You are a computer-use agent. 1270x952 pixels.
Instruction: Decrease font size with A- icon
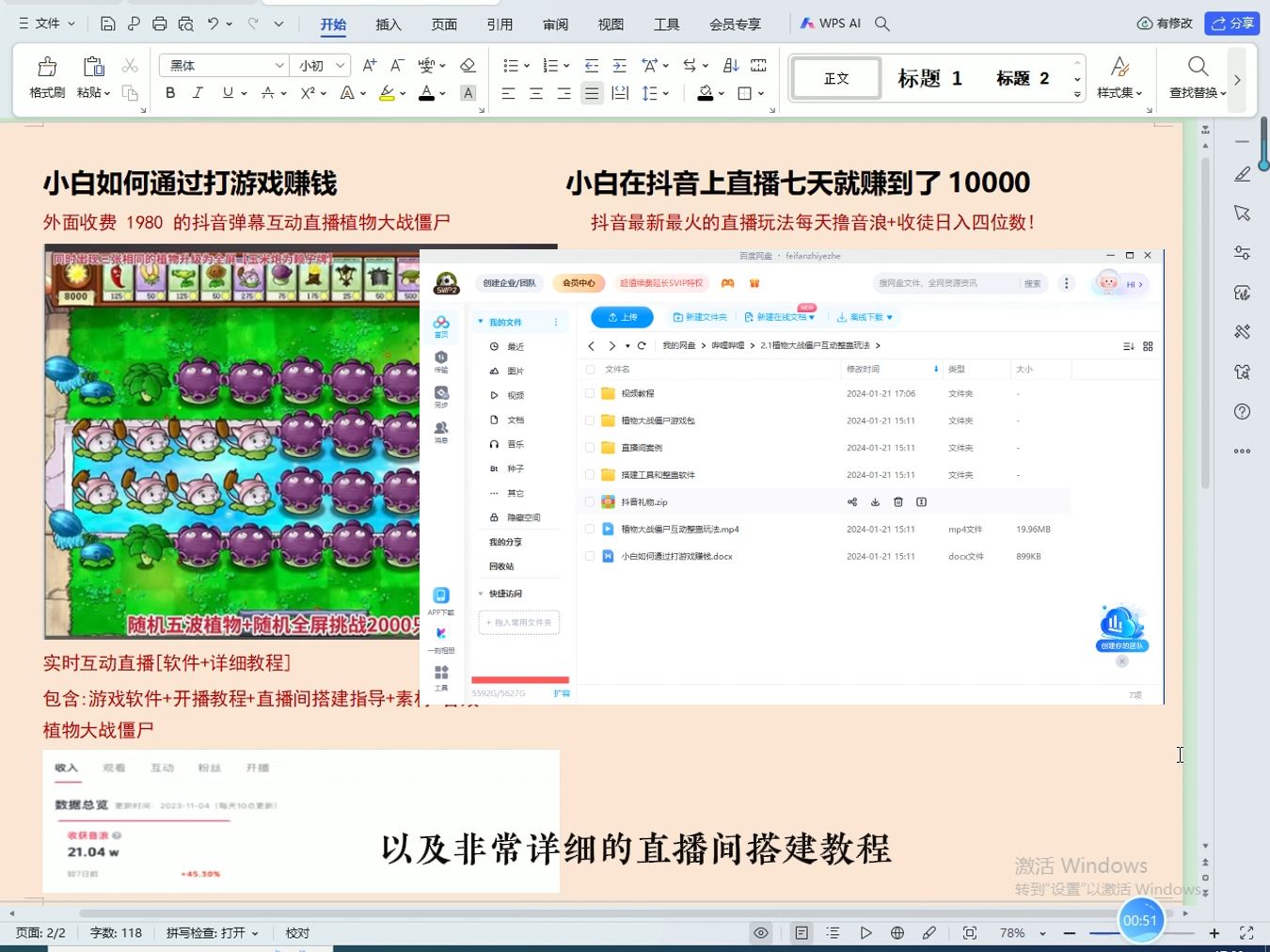point(397,65)
